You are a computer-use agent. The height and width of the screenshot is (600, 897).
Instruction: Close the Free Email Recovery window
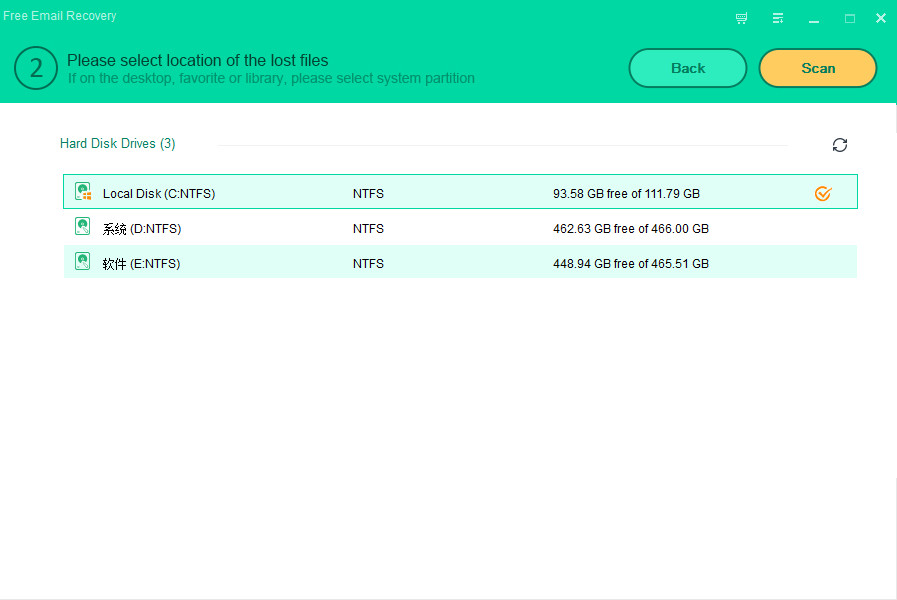881,18
